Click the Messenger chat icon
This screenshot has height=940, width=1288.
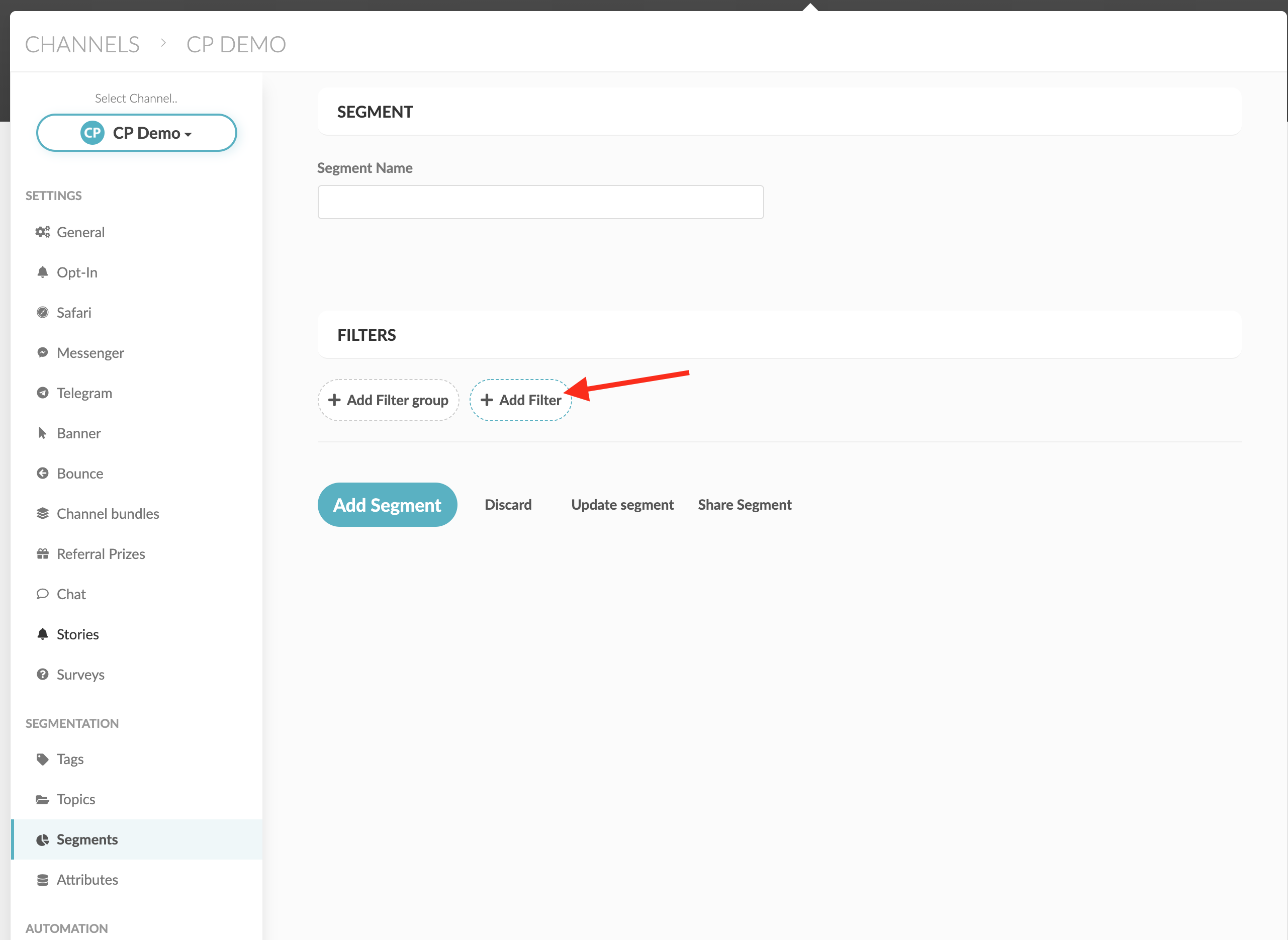coord(43,353)
